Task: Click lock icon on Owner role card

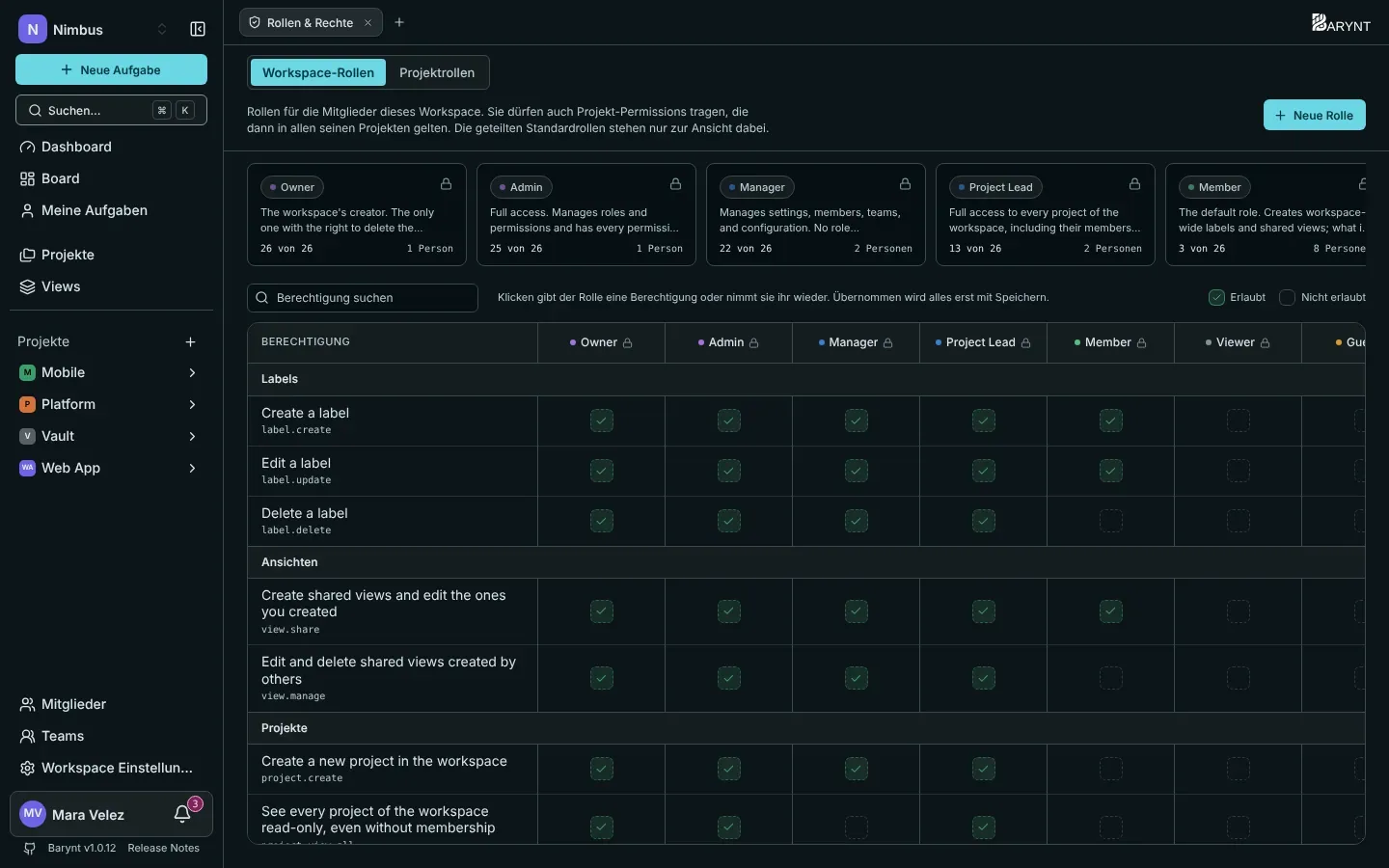Action: point(446,184)
